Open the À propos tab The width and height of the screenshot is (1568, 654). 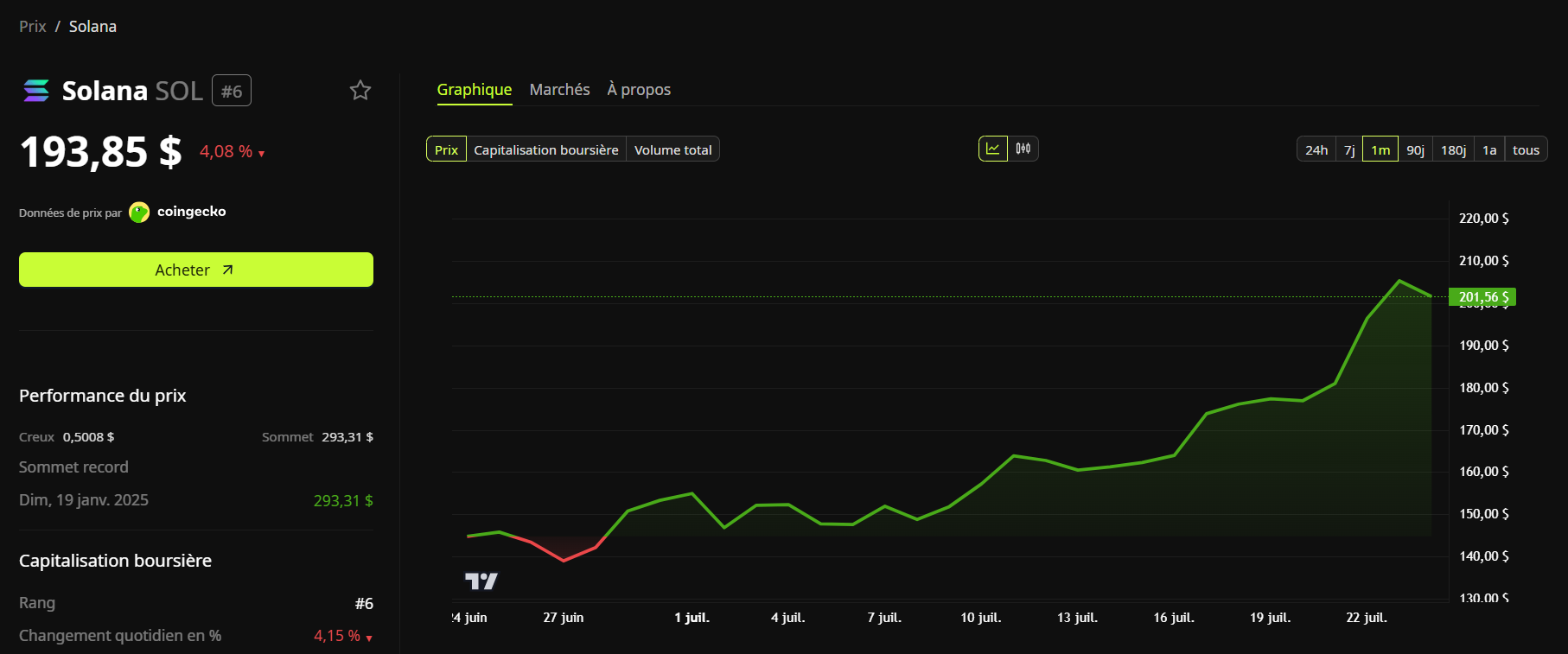point(639,90)
